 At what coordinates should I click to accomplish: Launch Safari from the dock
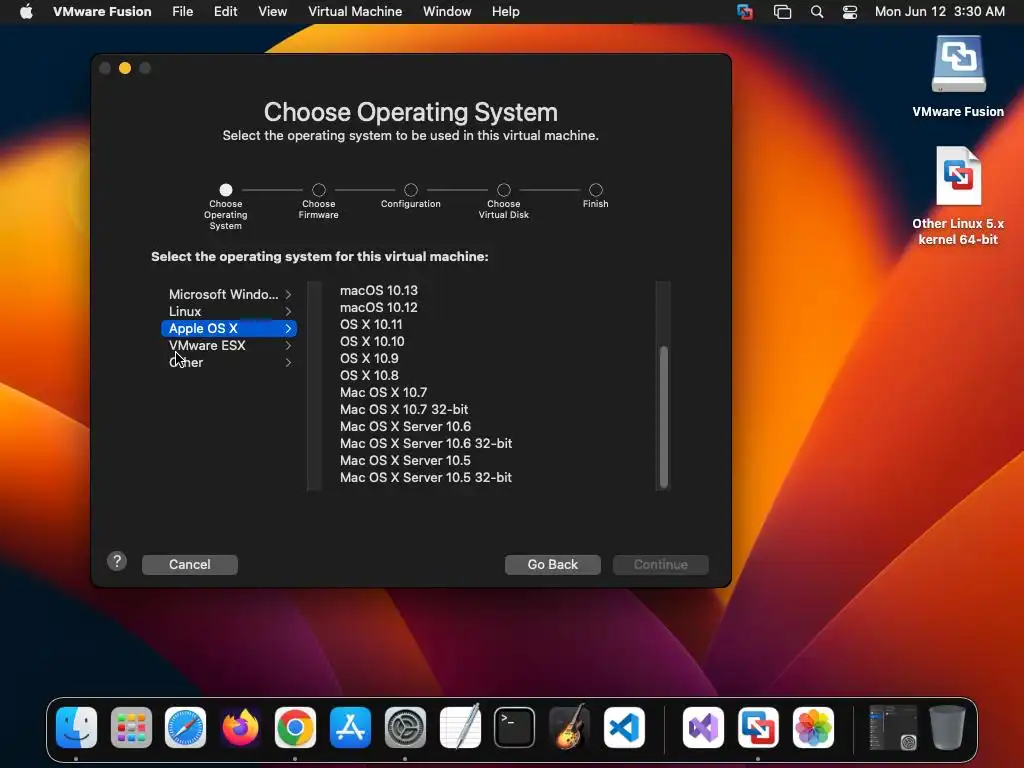point(185,727)
